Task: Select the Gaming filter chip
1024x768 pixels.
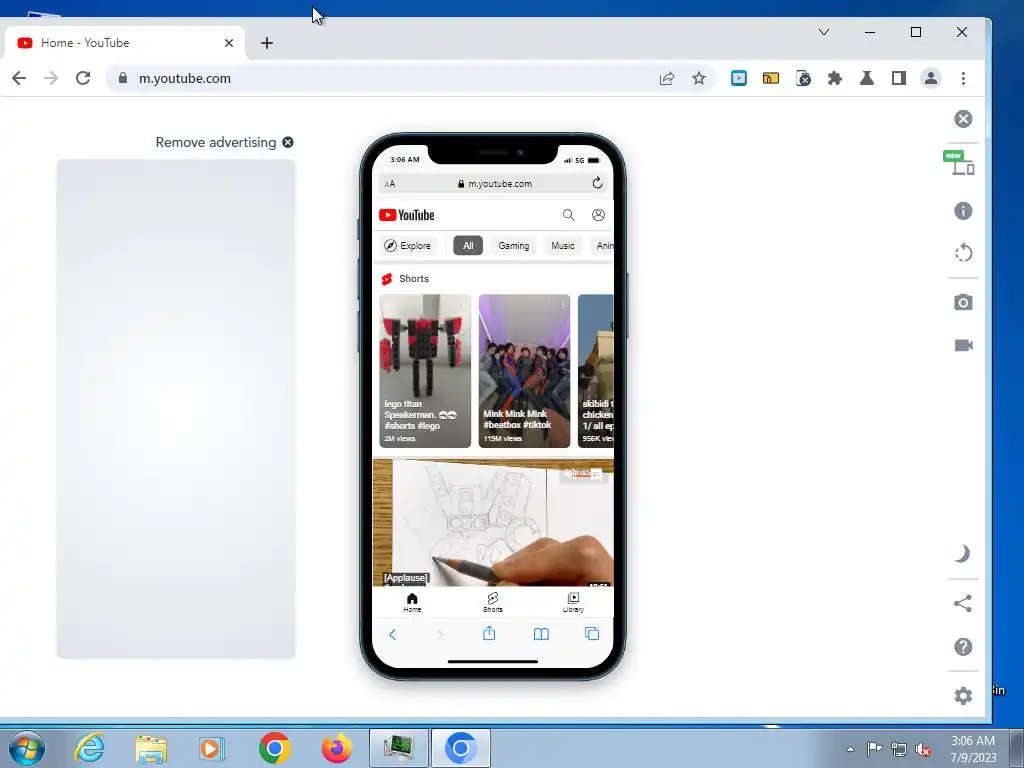Action: point(513,246)
